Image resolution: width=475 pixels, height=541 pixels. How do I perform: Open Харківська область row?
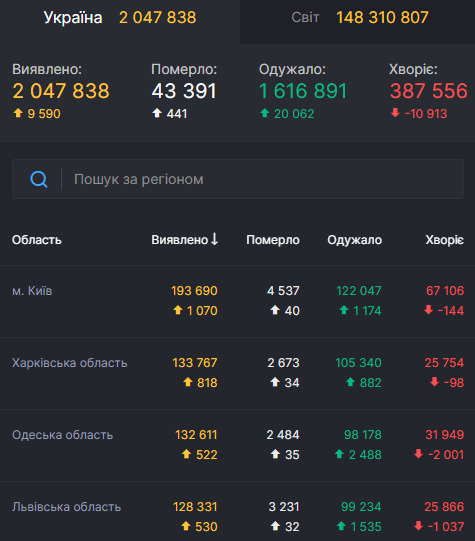[x=237, y=373]
